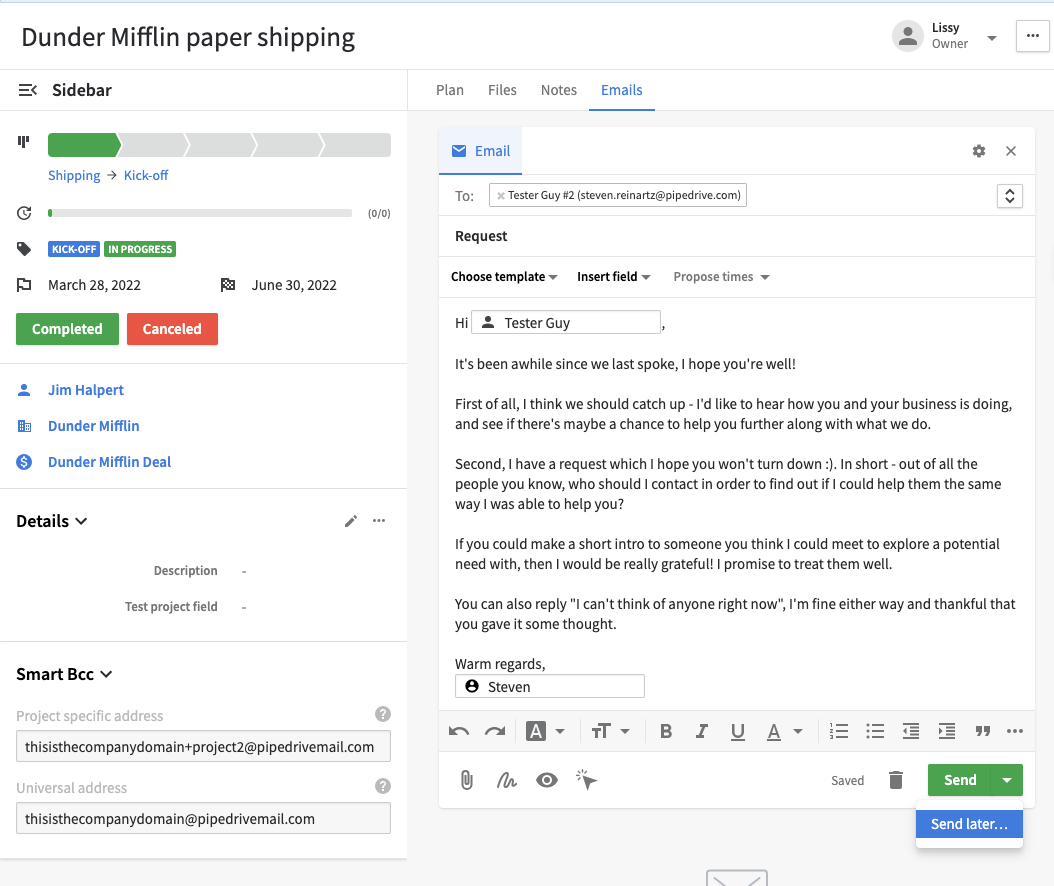
Task: Select the signature squiggle icon
Action: (x=506, y=780)
